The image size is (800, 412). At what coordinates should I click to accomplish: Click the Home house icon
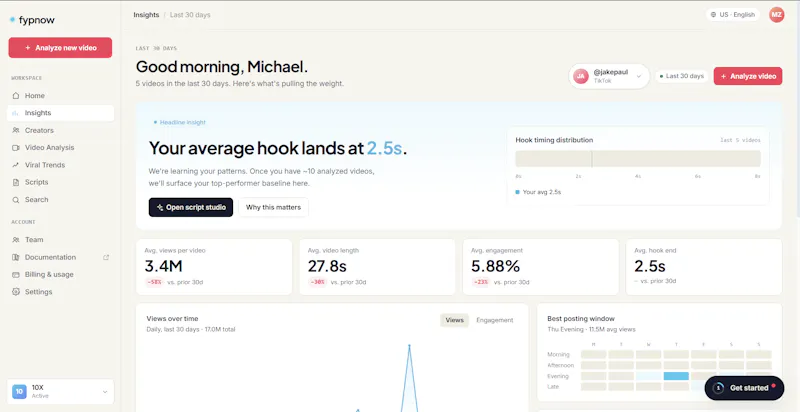point(16,96)
